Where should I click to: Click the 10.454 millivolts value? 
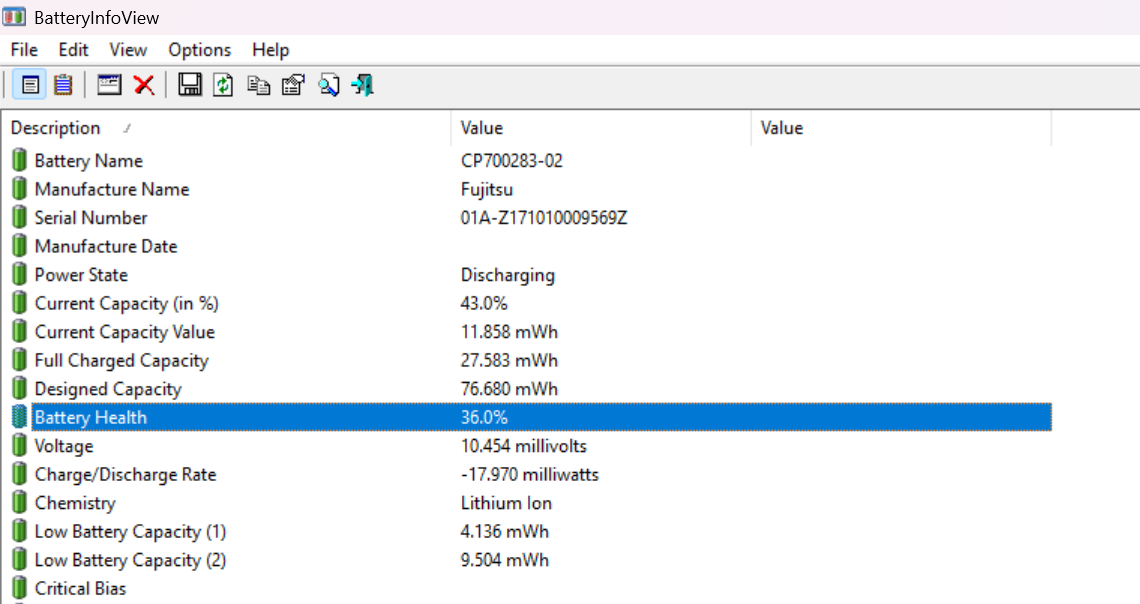pyautogui.click(x=523, y=446)
